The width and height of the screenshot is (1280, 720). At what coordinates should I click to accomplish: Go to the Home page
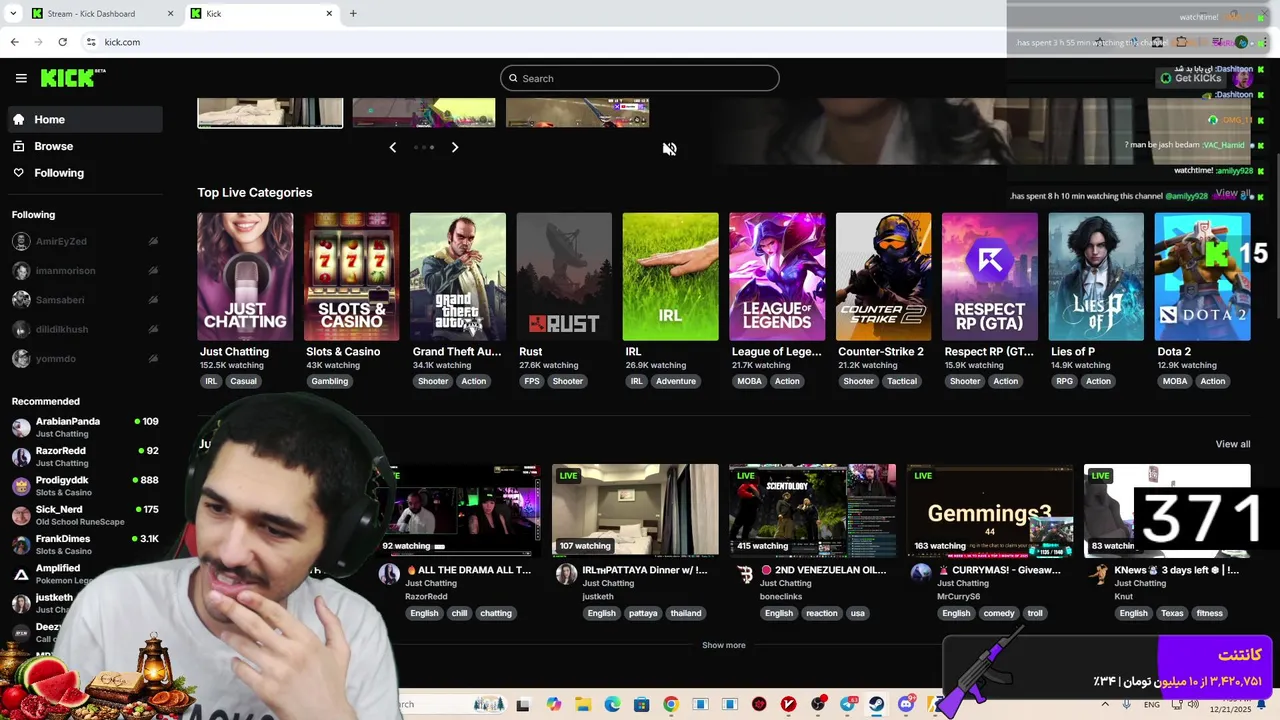85,119
